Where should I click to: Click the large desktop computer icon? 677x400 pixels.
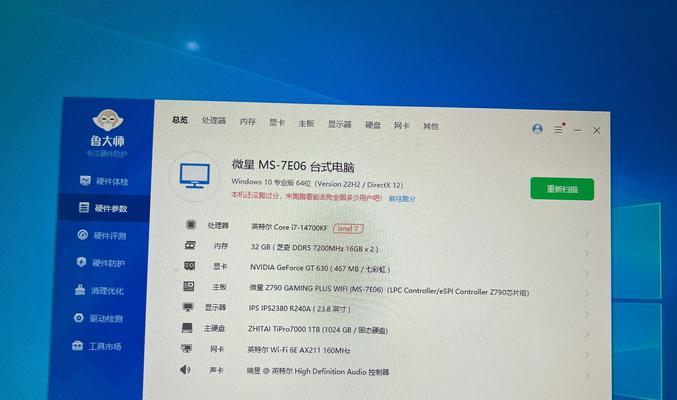click(195, 176)
